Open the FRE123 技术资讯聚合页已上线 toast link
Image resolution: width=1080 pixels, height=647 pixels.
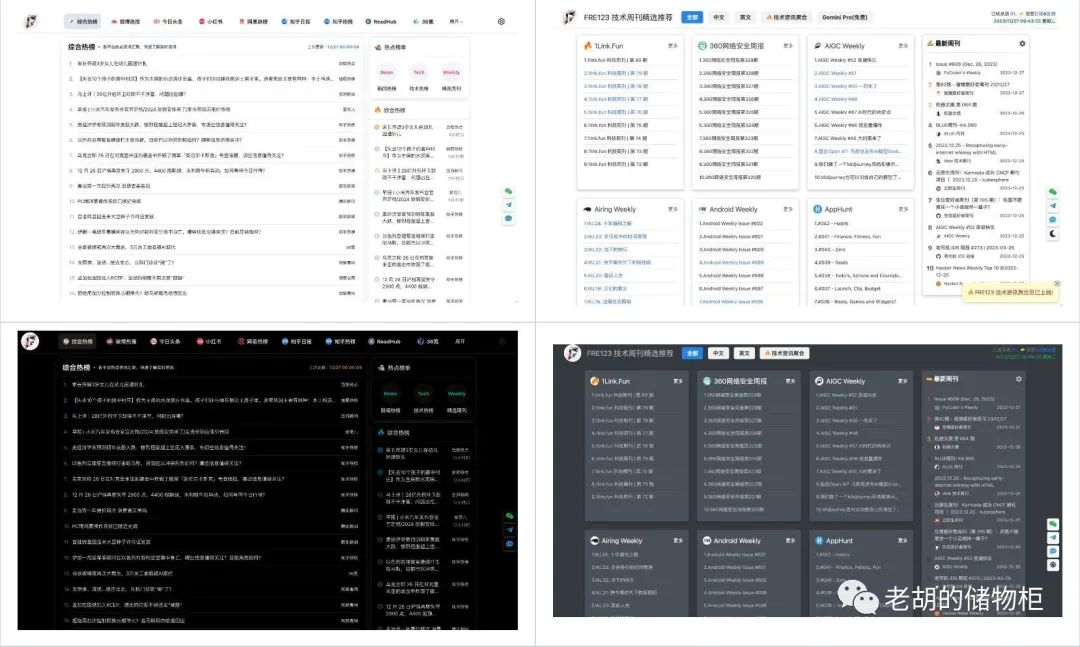click(x=1010, y=292)
